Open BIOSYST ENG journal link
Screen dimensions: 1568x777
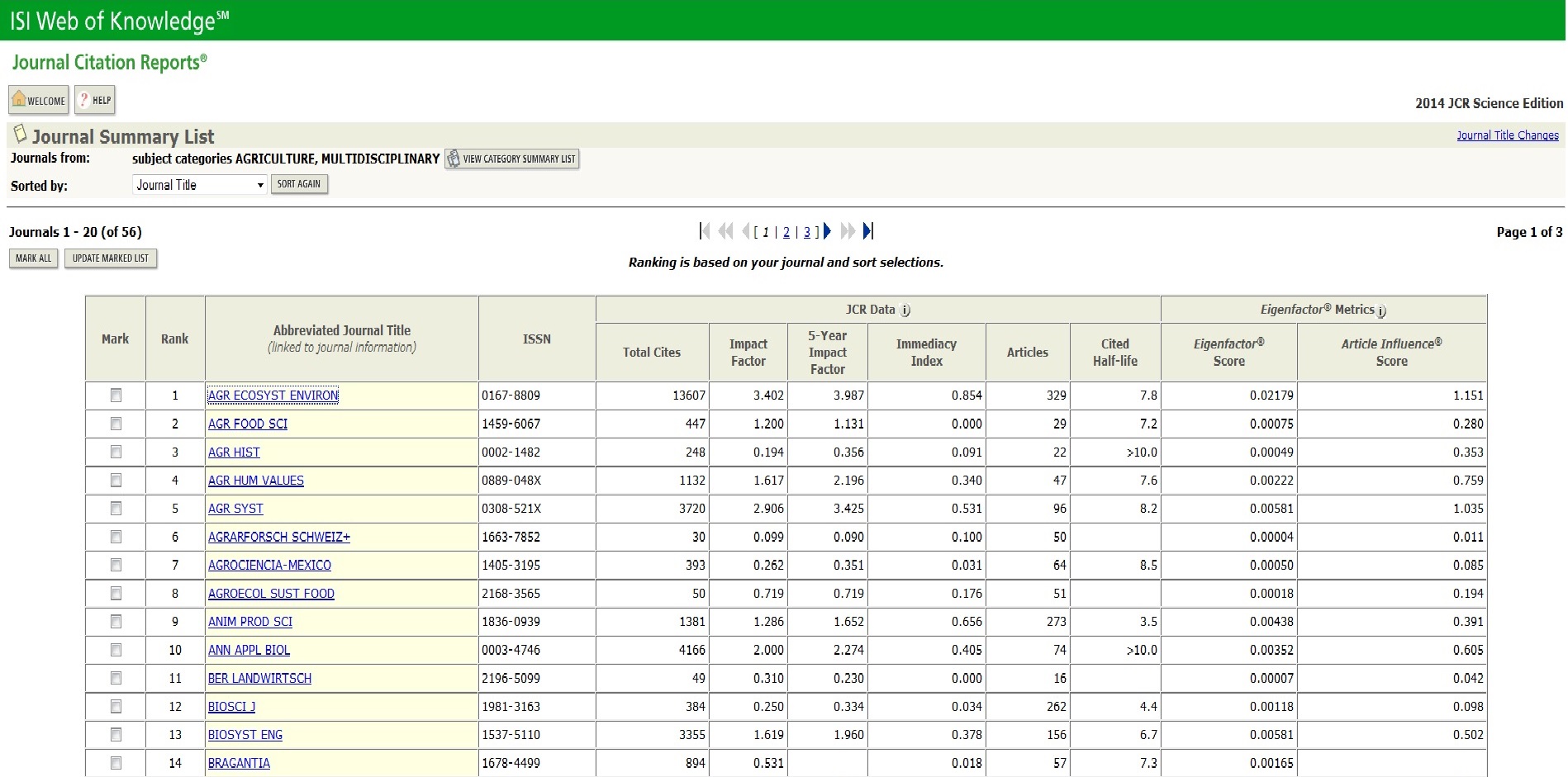click(245, 735)
